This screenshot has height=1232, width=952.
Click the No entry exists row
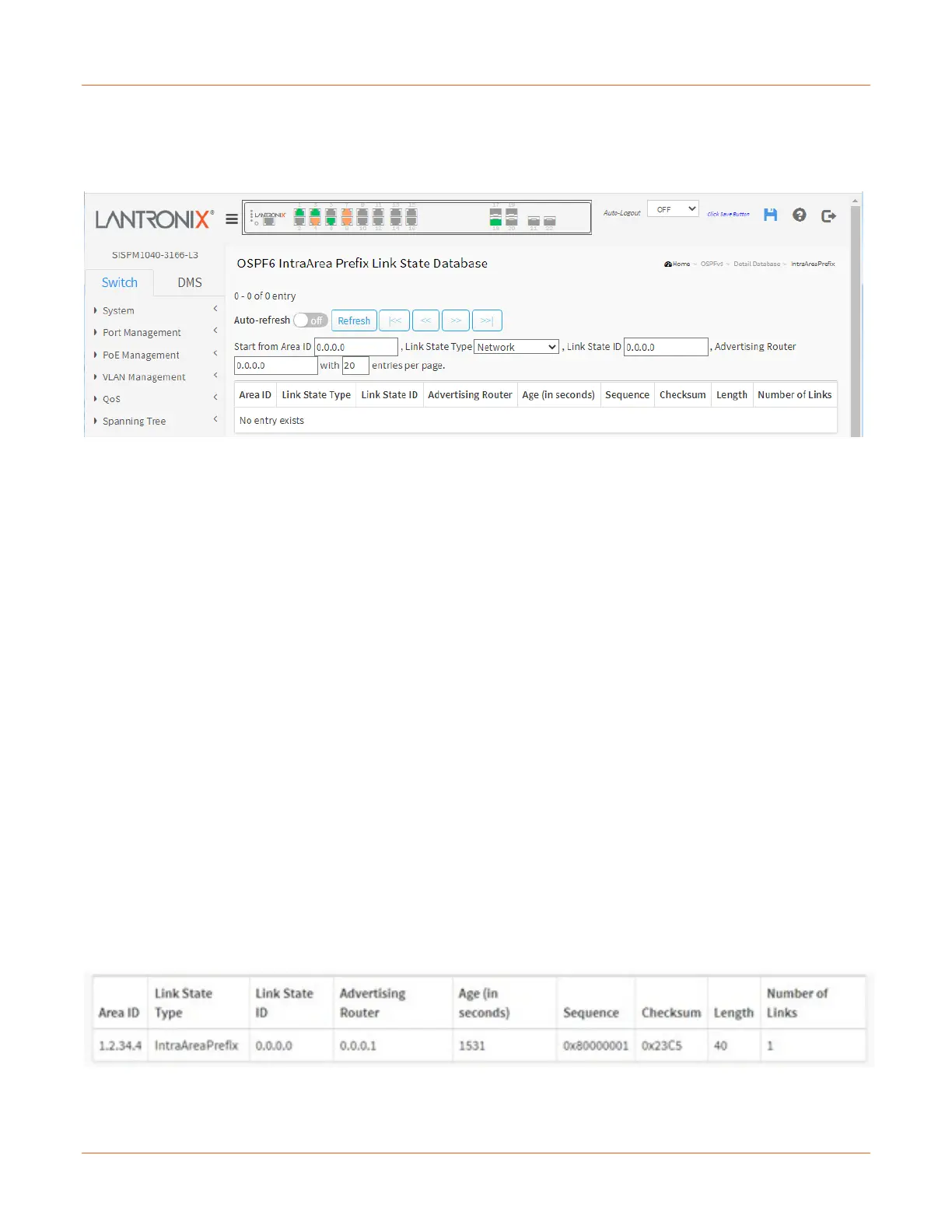tap(536, 421)
